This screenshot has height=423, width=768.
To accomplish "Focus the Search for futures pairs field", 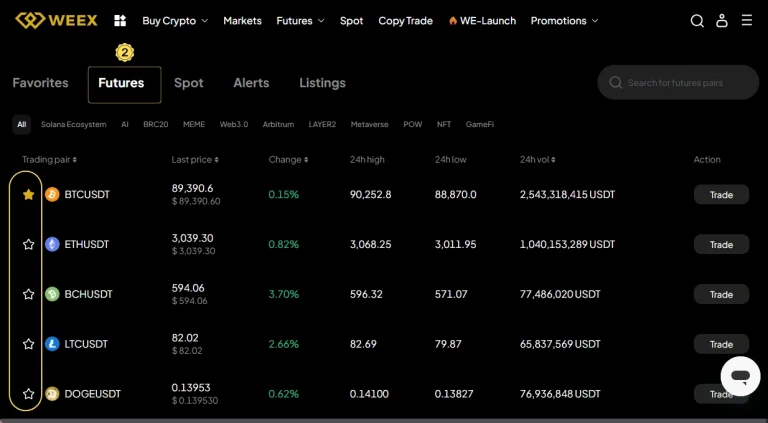I will [678, 82].
